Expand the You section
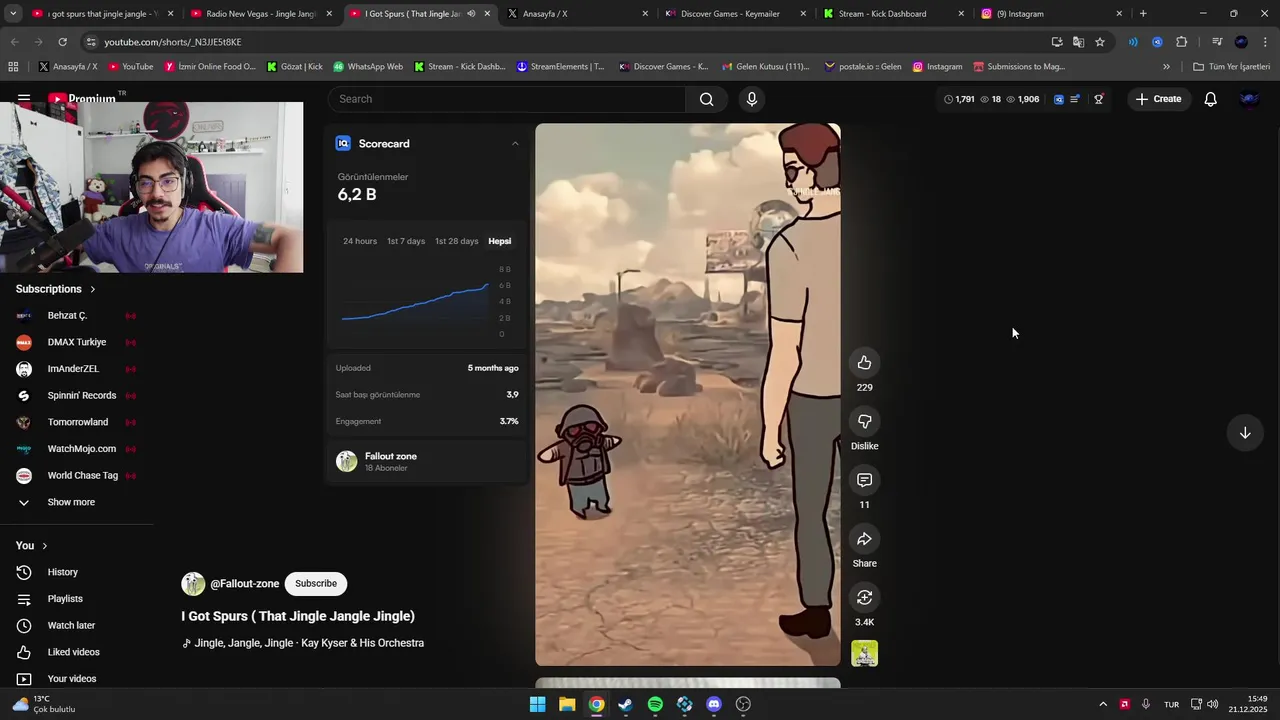Image resolution: width=1280 pixels, height=720 pixels. click(x=32, y=546)
